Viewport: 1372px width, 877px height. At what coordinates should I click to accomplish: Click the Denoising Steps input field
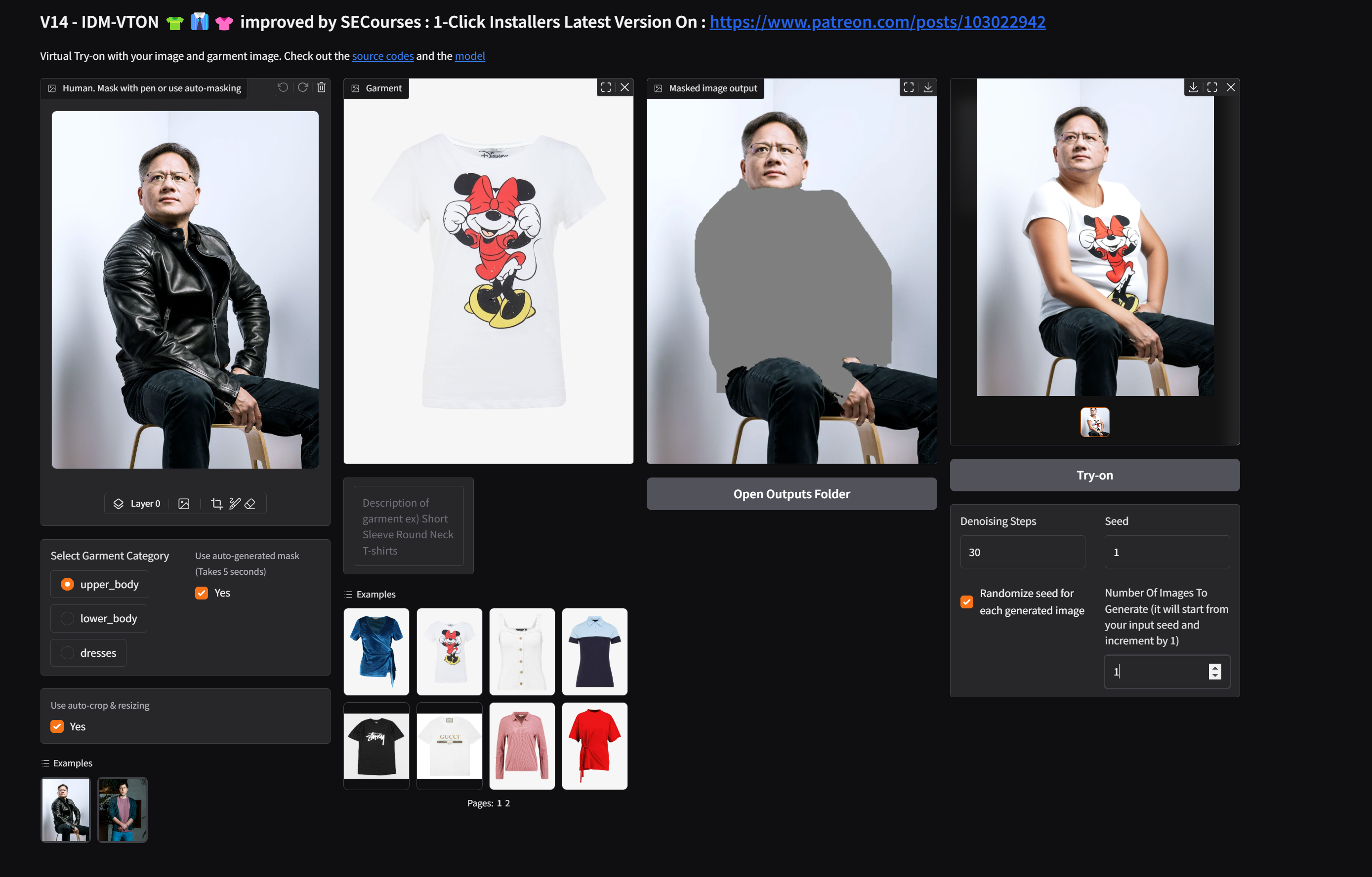[x=1022, y=552]
